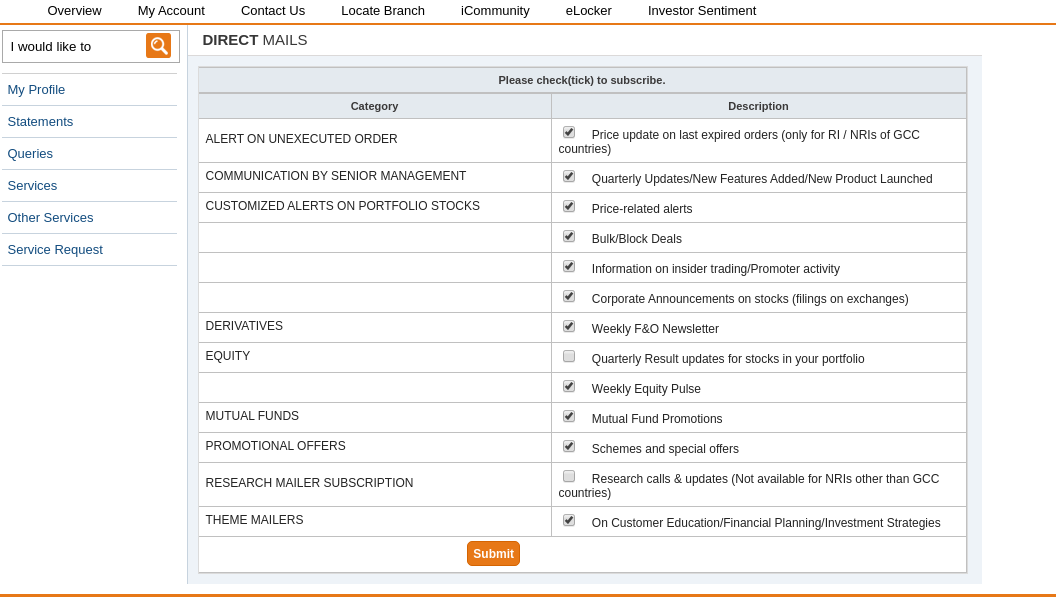
Task: Go to Contact Us
Action: click(x=273, y=11)
